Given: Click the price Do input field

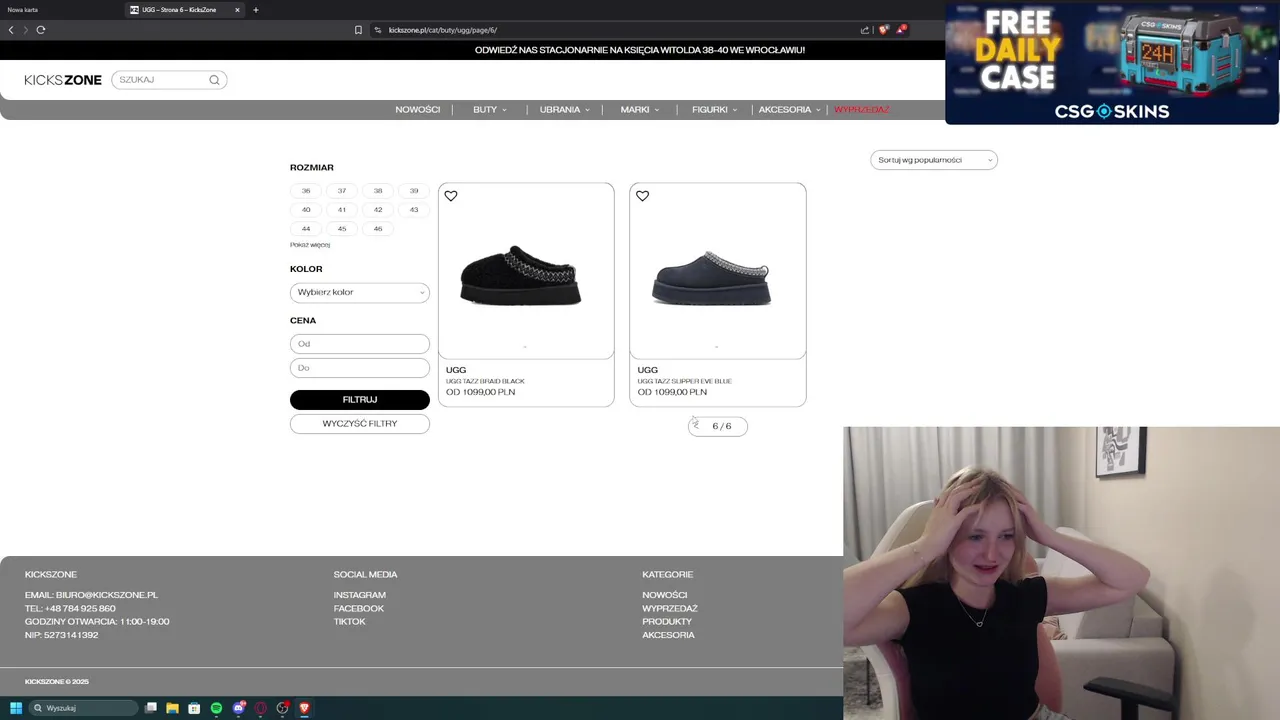Looking at the screenshot, I should coord(360,368).
